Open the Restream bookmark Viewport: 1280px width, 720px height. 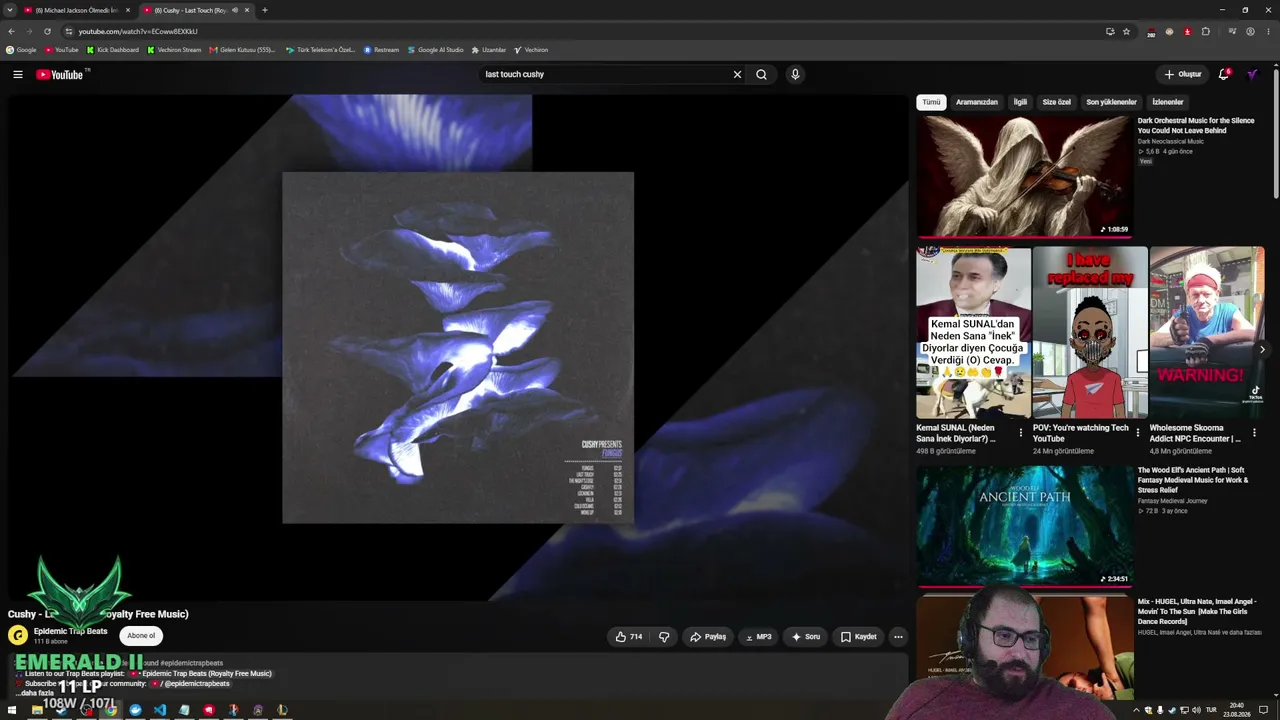(381, 50)
